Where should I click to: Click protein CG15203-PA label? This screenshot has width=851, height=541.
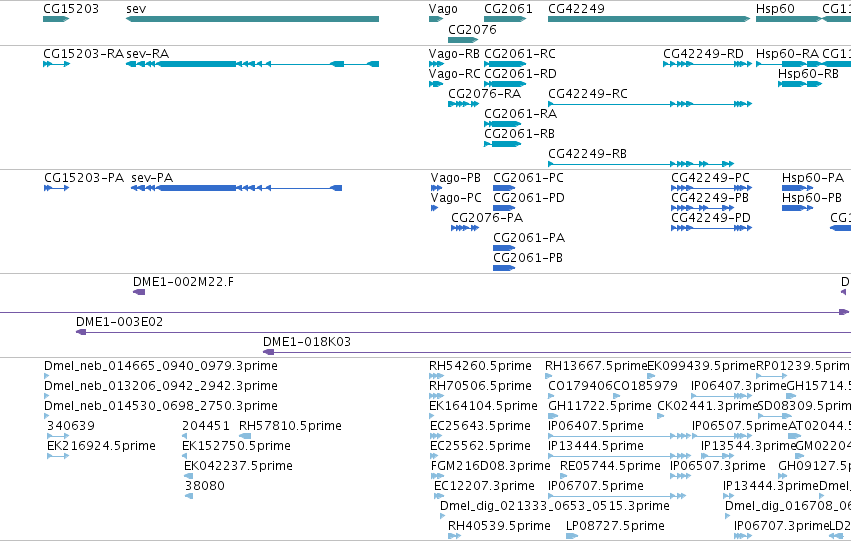(84, 178)
